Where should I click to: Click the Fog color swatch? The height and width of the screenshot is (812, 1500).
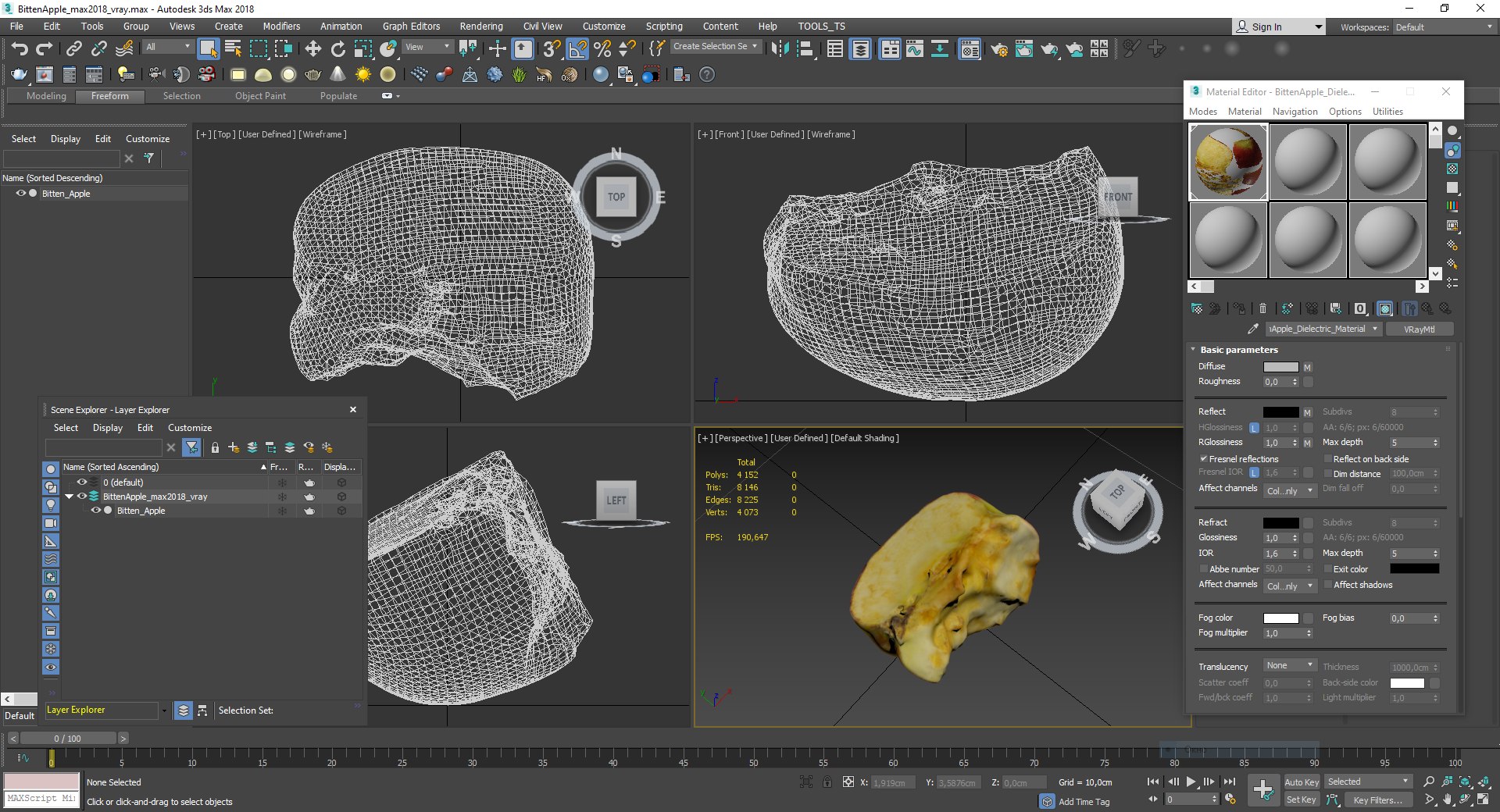pyautogui.click(x=1281, y=618)
